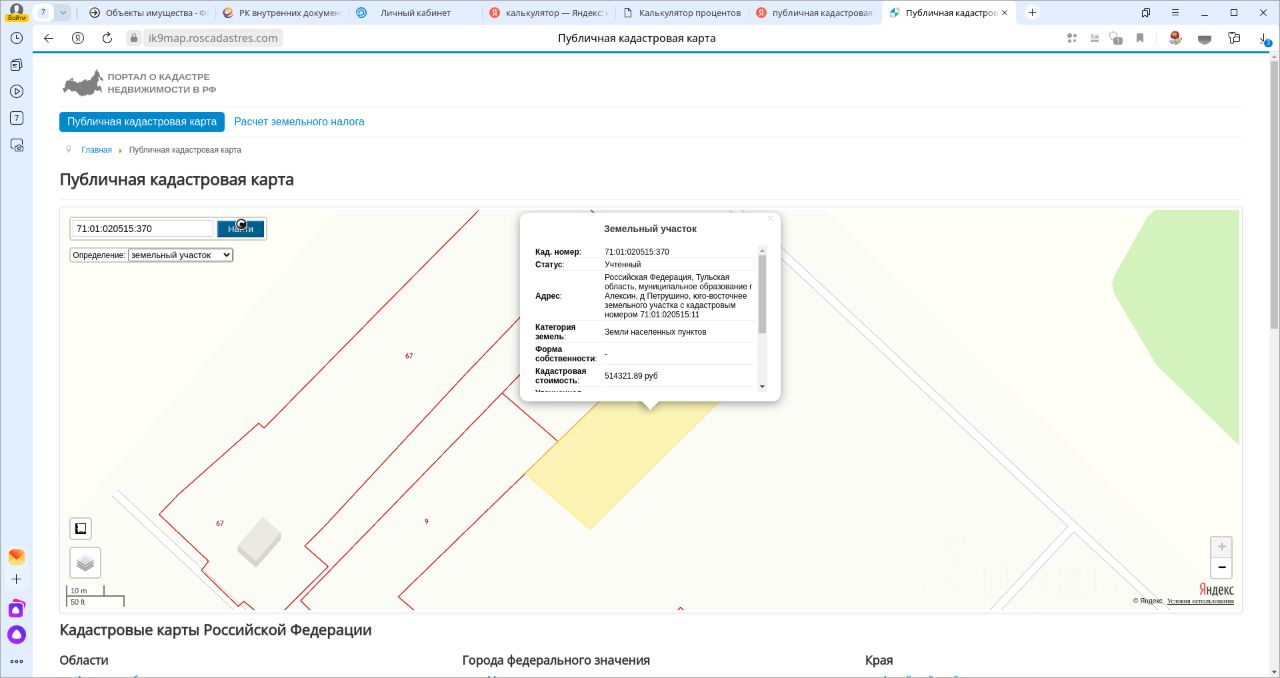Open Расчет земельного налога link

(x=299, y=122)
